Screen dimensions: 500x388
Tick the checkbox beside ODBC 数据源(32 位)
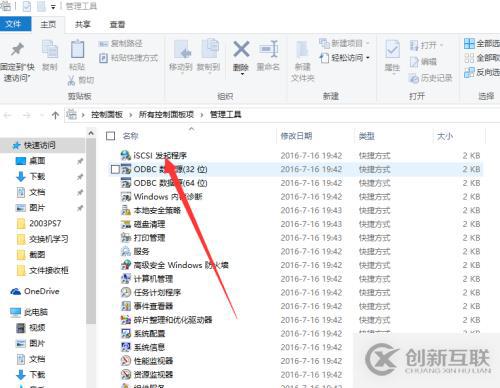[x=115, y=169]
